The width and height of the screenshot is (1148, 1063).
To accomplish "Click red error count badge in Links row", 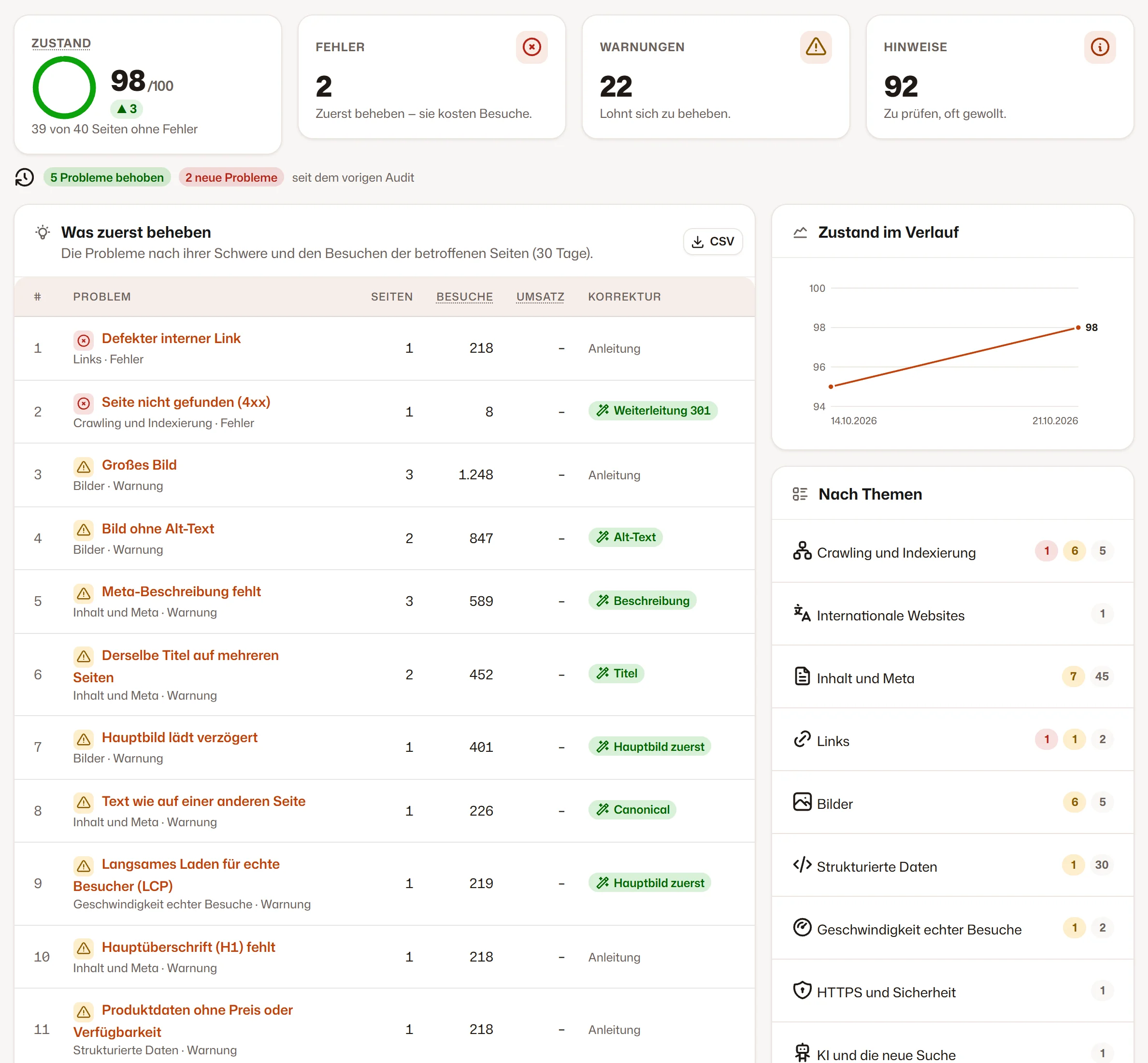I will 1046,739.
